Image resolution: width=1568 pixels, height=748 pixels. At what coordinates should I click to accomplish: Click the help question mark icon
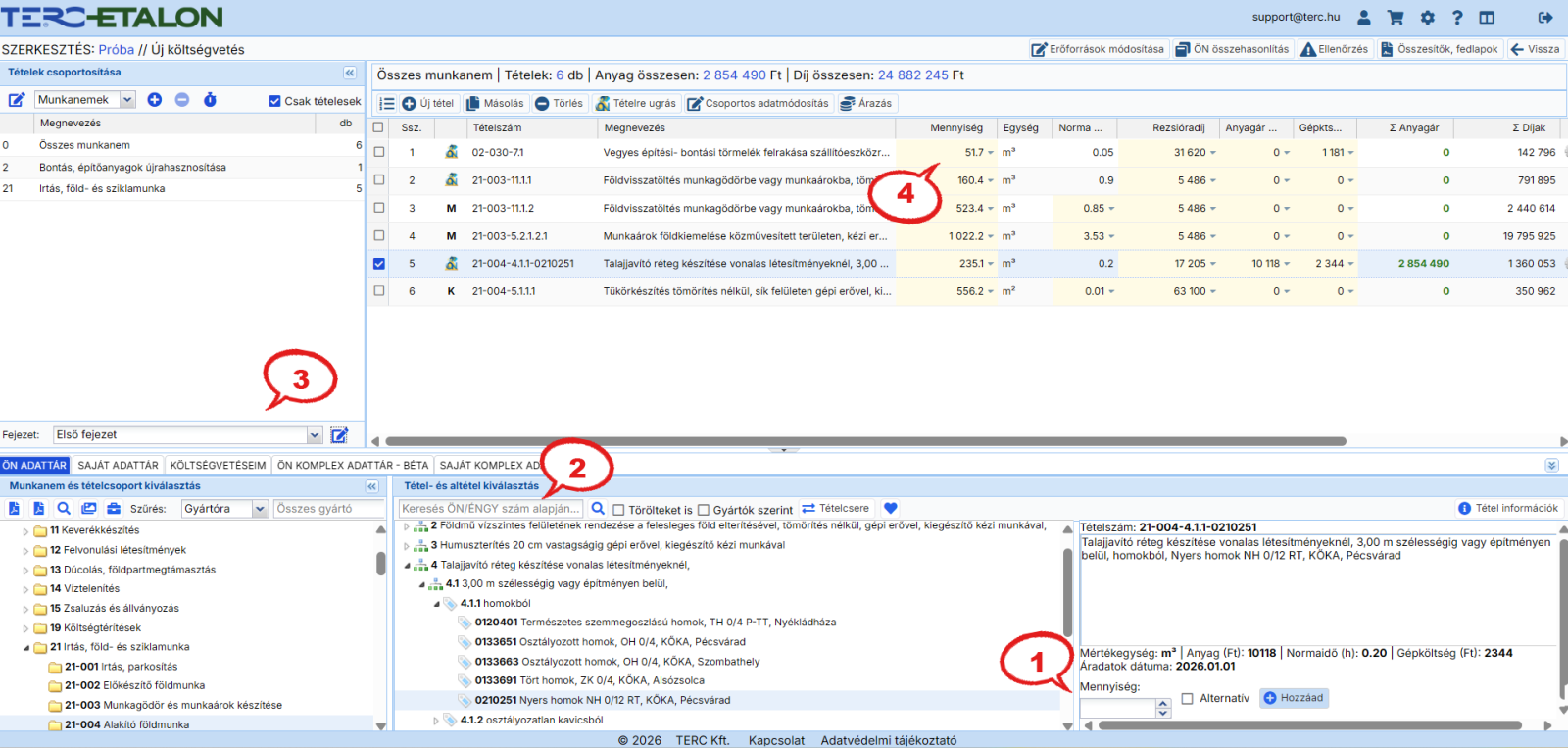pos(1457,18)
